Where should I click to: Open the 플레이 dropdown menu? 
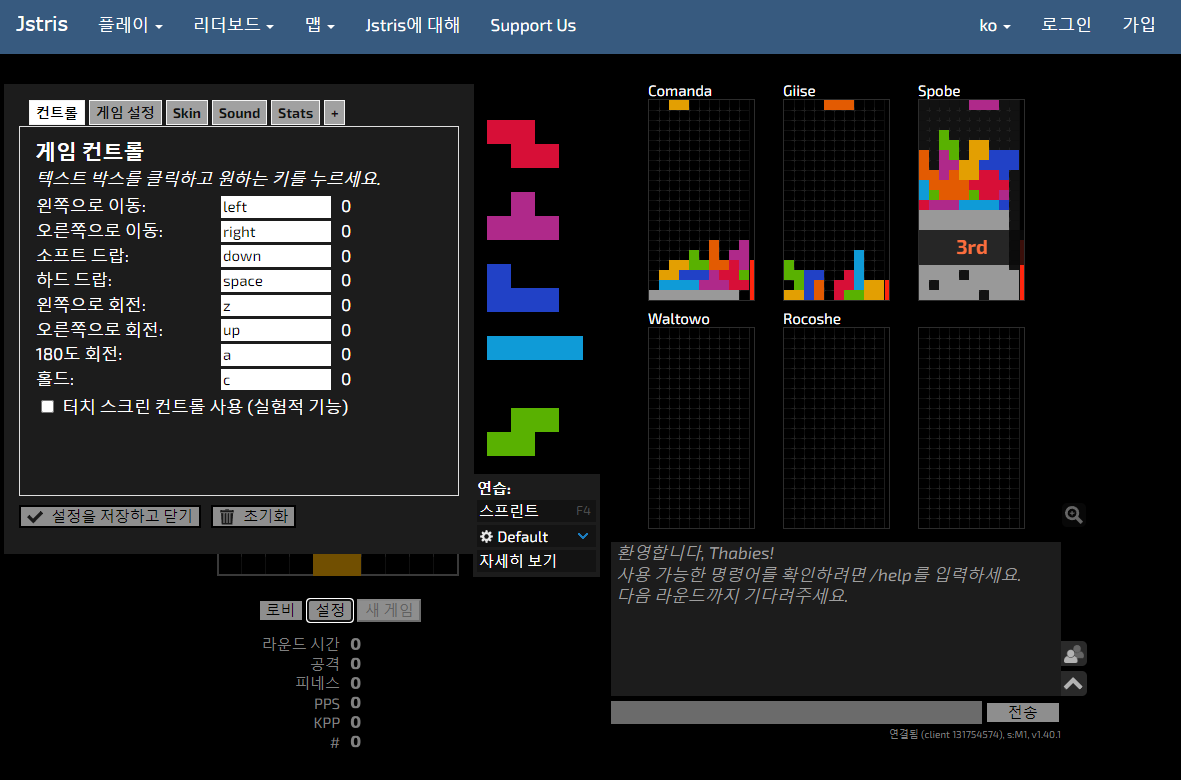pyautogui.click(x=130, y=25)
